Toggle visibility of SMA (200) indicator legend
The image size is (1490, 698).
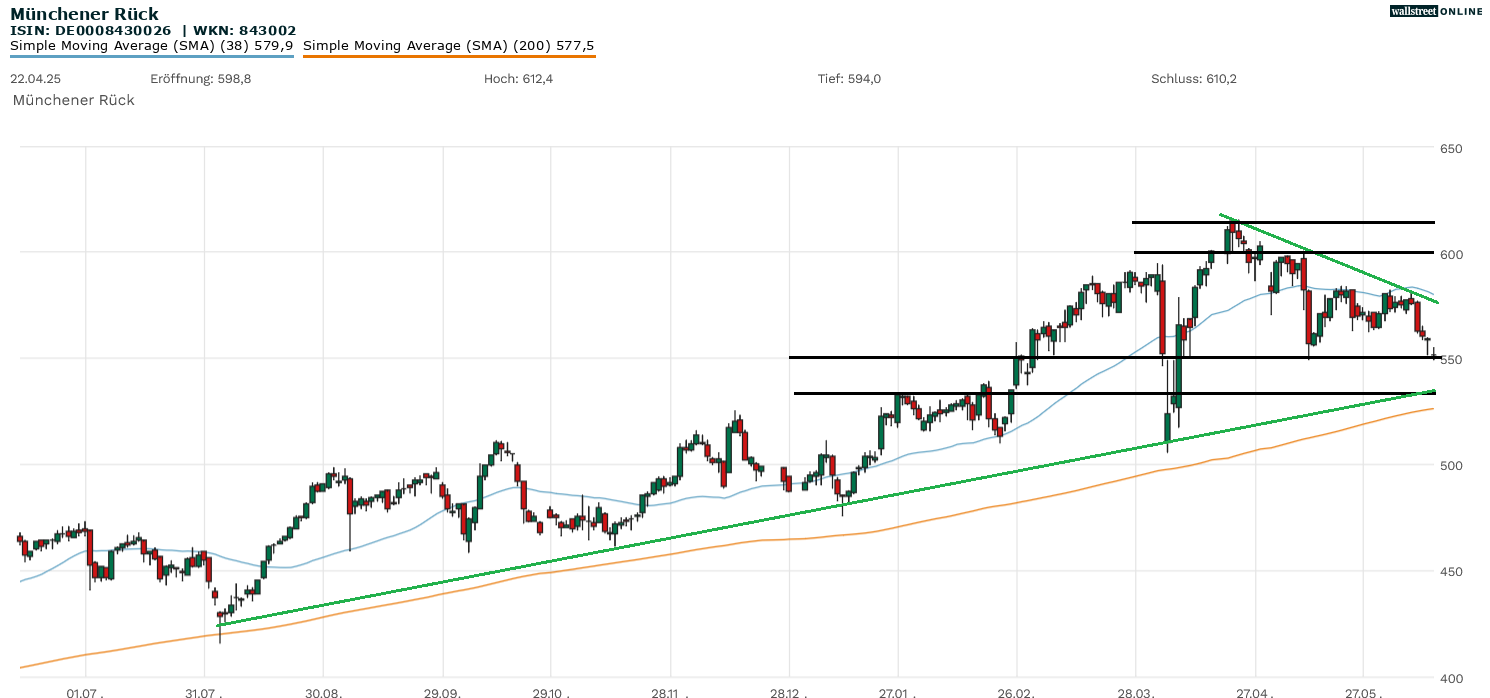[448, 45]
